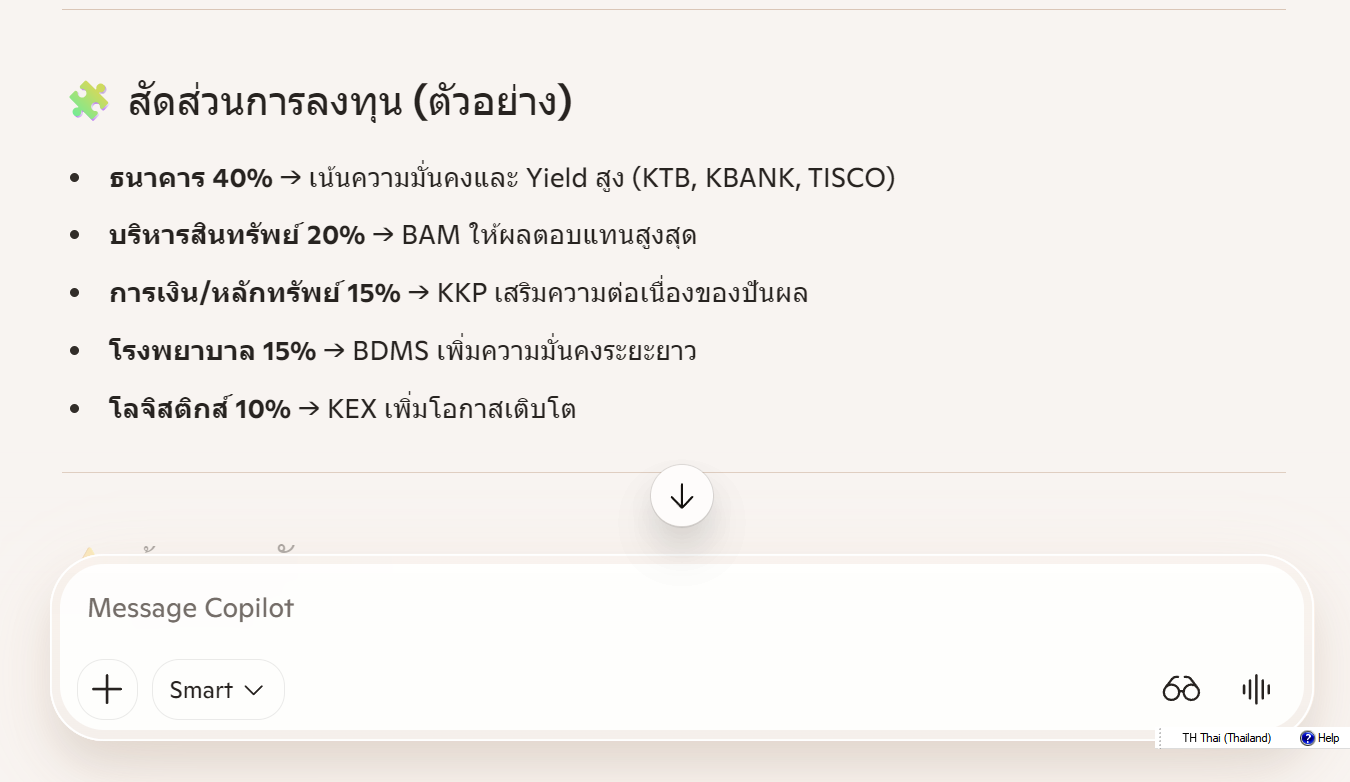Start voice mode with the waveform icon
1350x782 pixels.
click(1256, 689)
